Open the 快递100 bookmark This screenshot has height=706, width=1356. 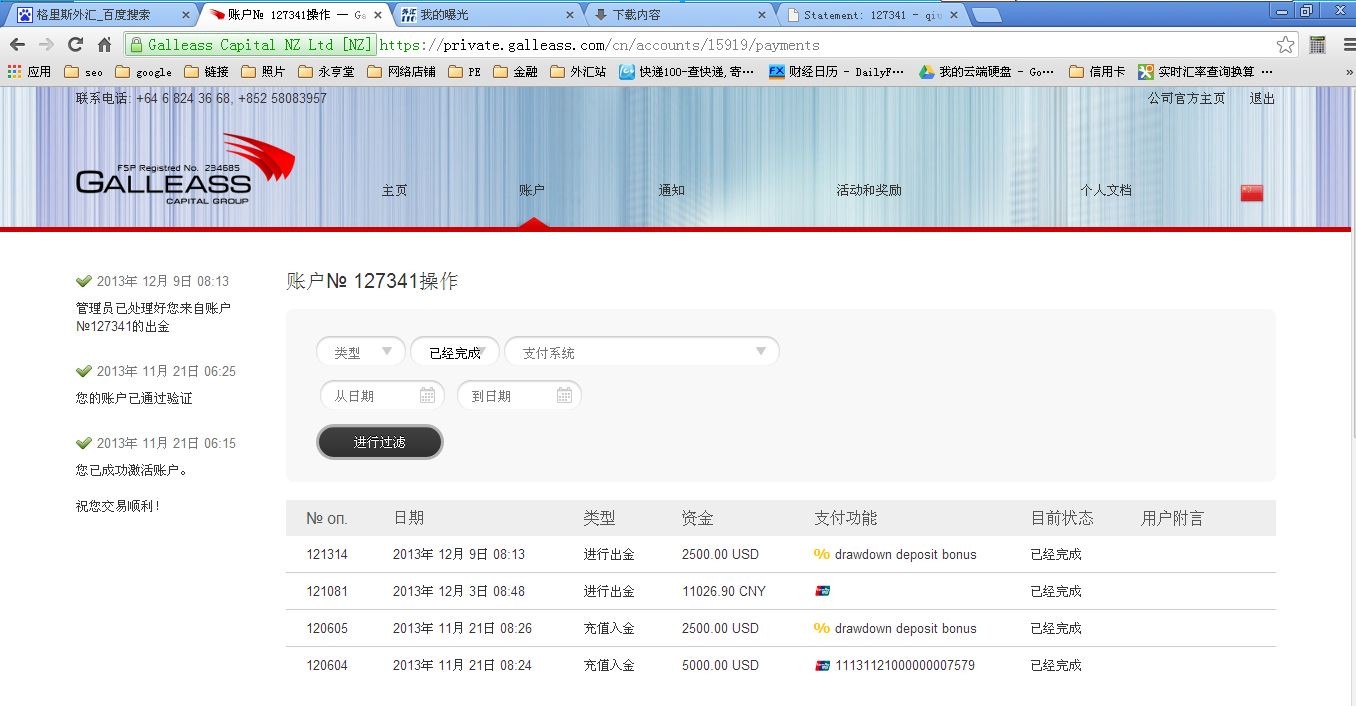(x=686, y=72)
